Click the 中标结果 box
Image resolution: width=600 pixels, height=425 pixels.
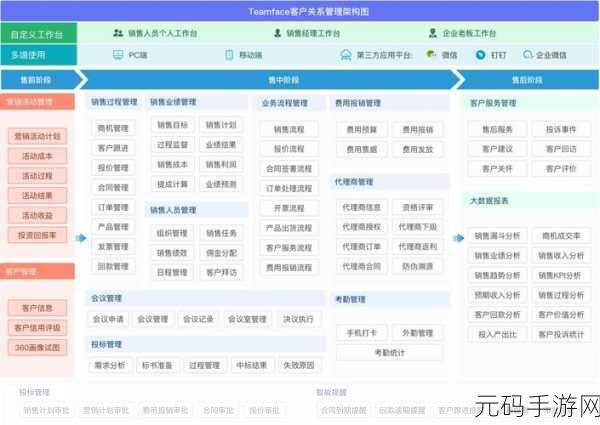click(251, 365)
